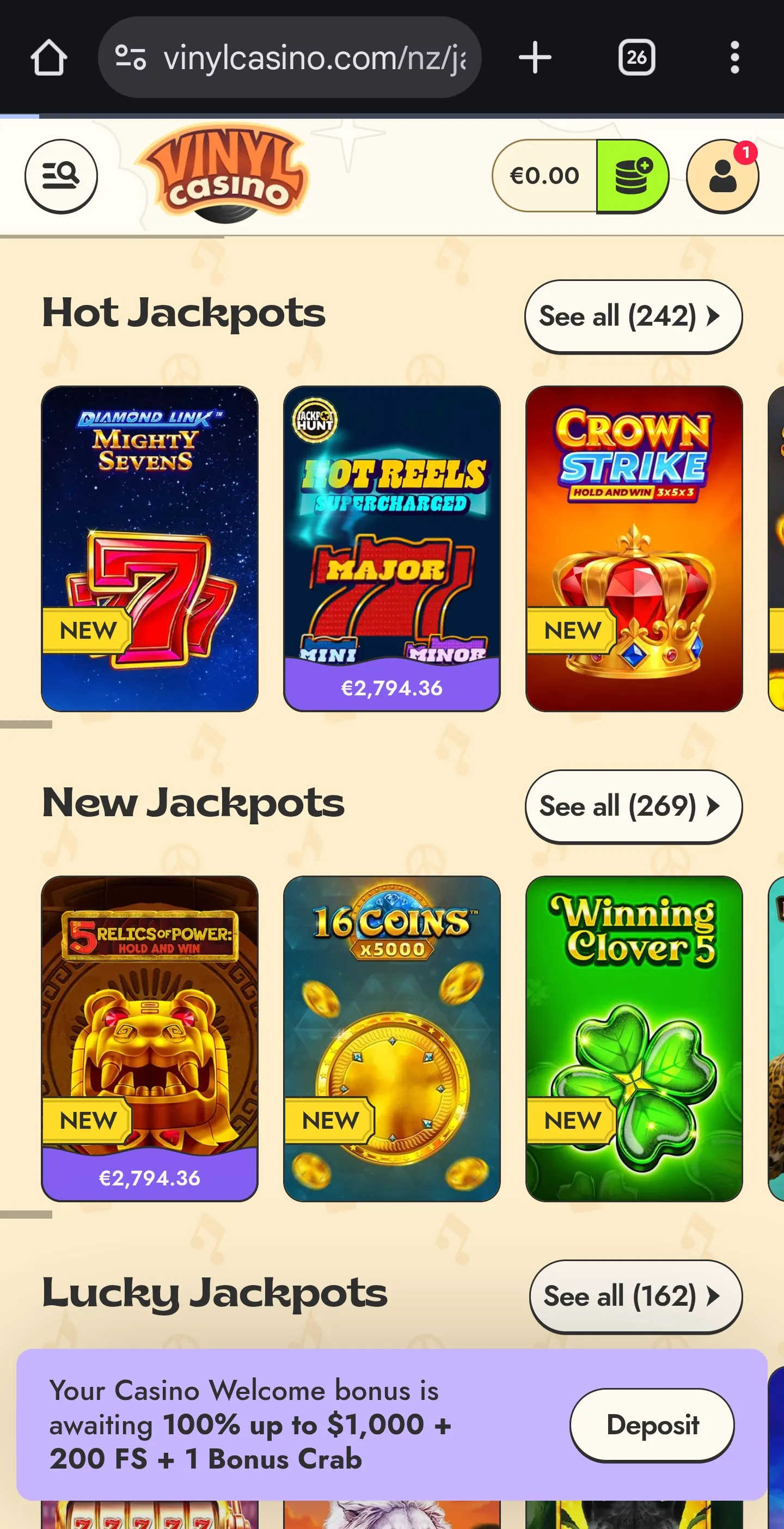Launch Crown Strike Hold and Win game
Screen dimensions: 784x1529
pyautogui.click(x=634, y=548)
